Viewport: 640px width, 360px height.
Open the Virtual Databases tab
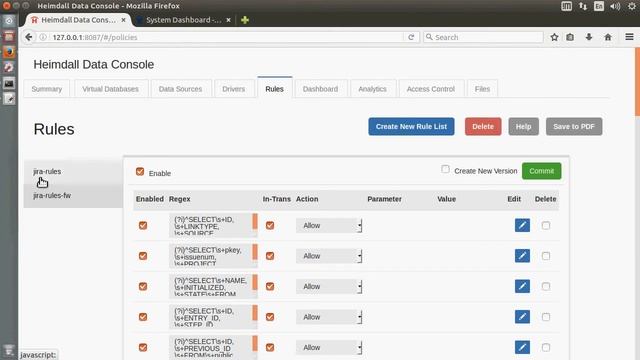pos(110,89)
